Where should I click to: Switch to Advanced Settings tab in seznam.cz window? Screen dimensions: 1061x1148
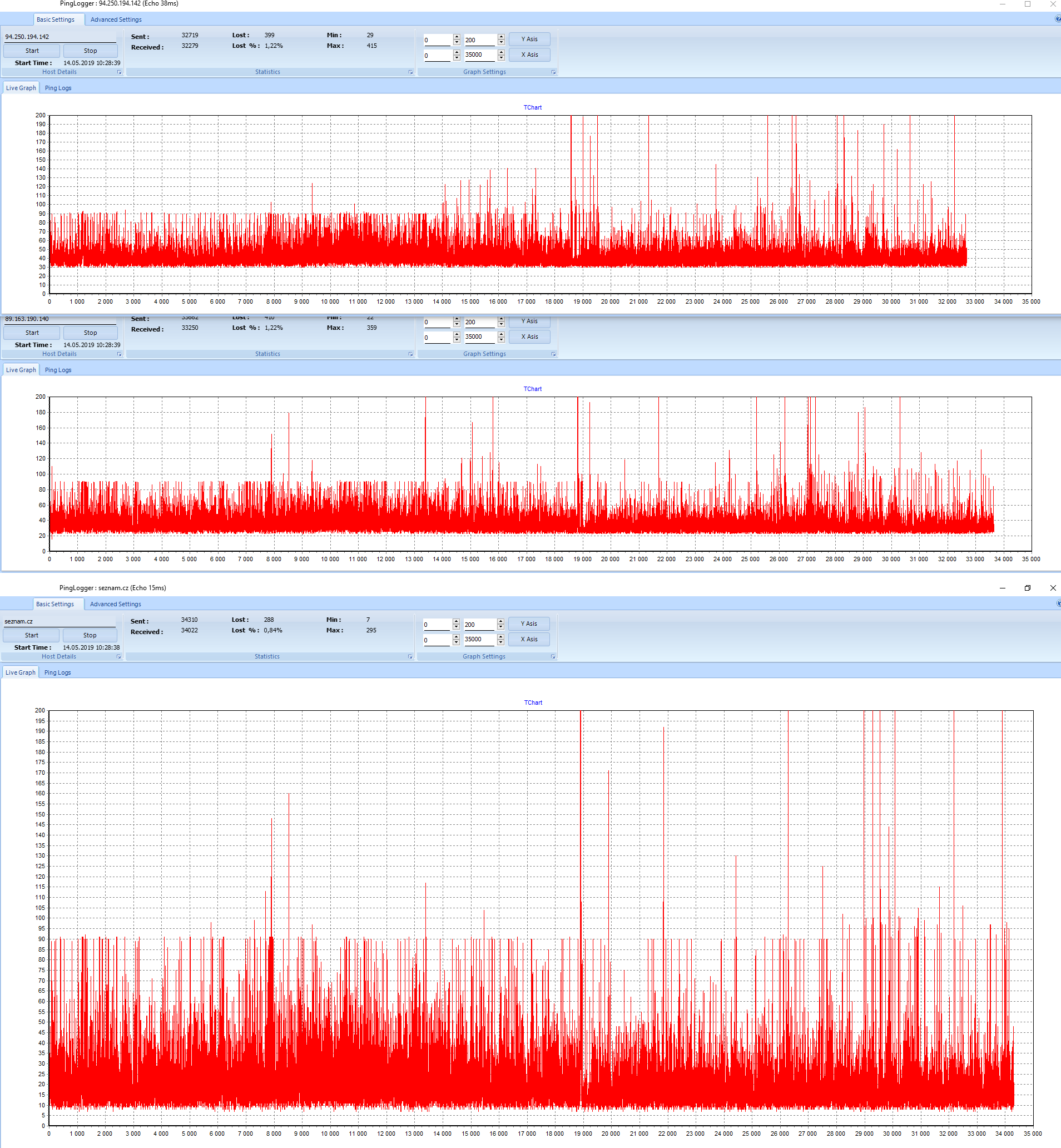point(116,604)
